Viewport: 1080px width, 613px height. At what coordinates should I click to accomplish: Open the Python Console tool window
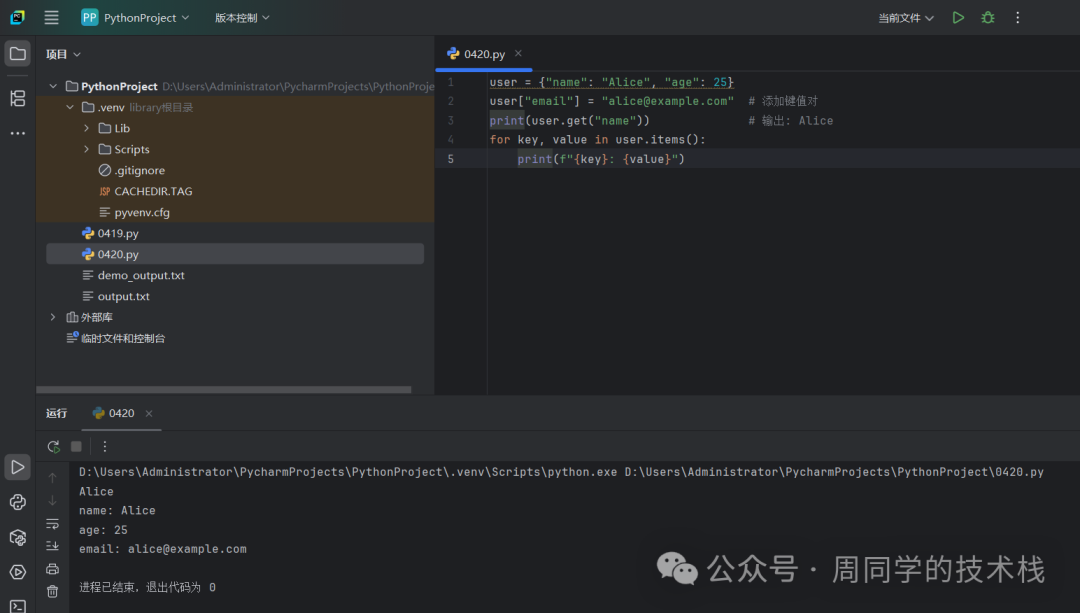[18, 502]
